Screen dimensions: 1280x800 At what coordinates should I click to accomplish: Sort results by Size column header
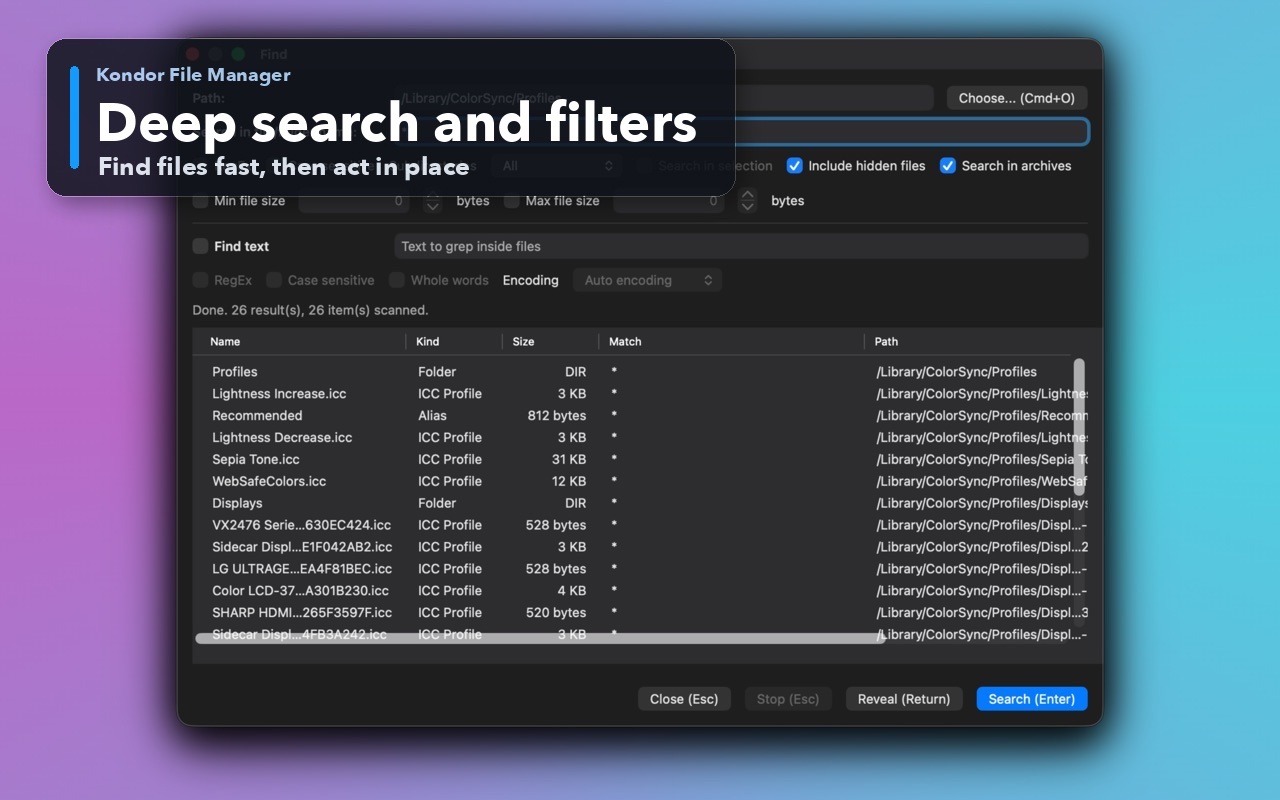[x=551, y=341]
